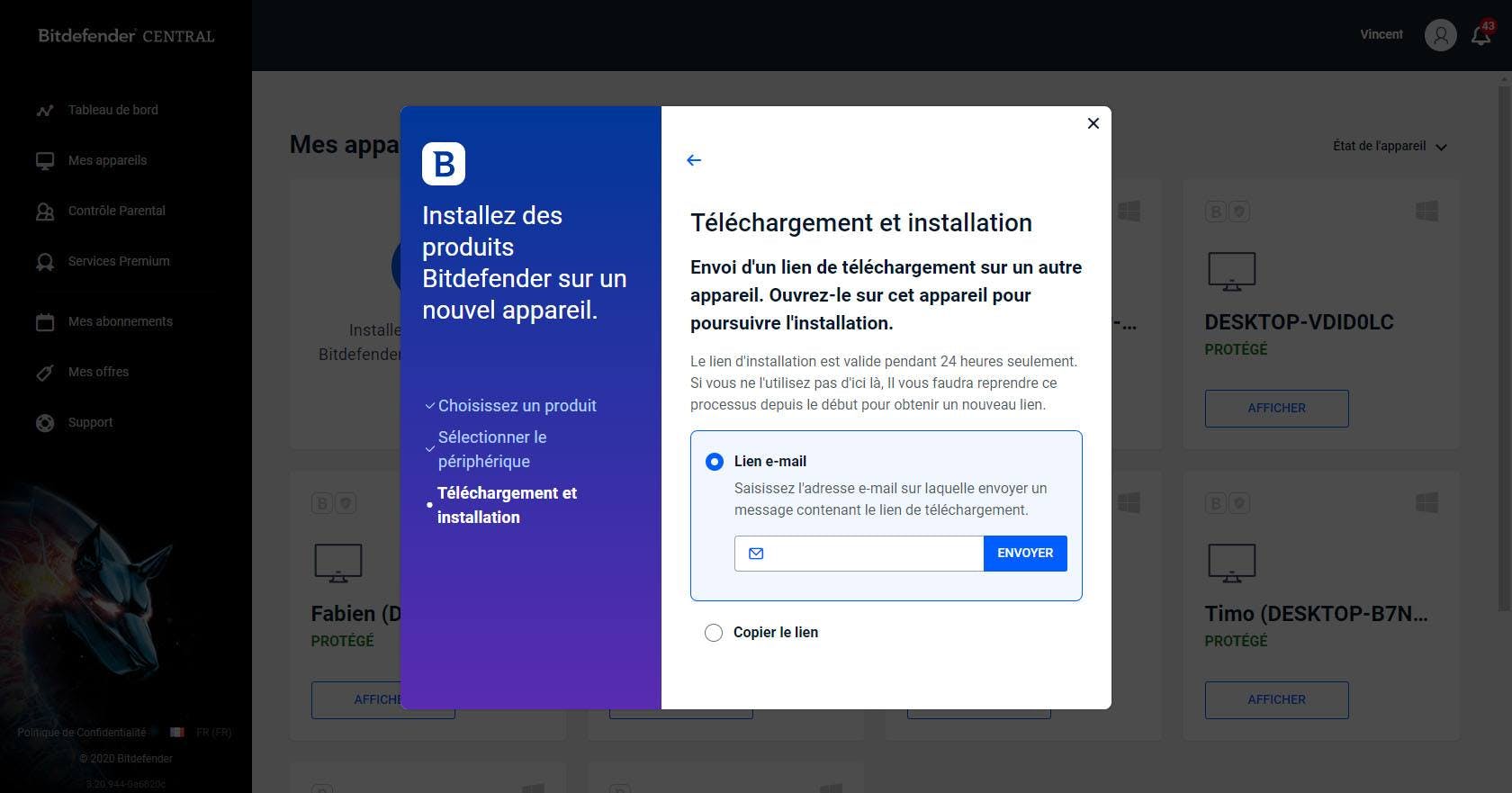Viewport: 1512px width, 793px height.
Task: Click the ENVOYER button
Action: 1025,554
